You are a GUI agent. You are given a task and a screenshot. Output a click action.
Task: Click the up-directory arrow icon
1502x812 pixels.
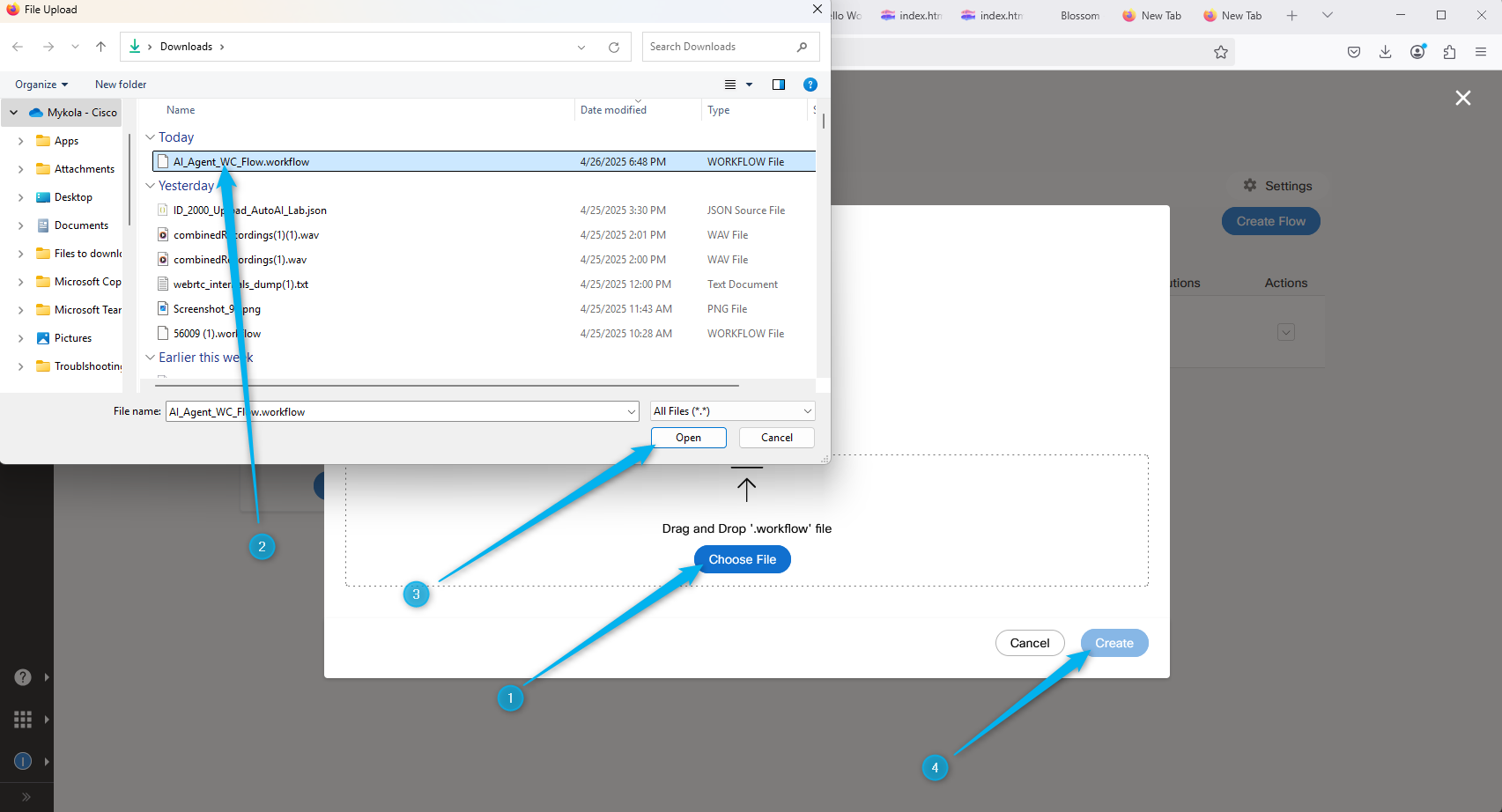click(x=100, y=47)
